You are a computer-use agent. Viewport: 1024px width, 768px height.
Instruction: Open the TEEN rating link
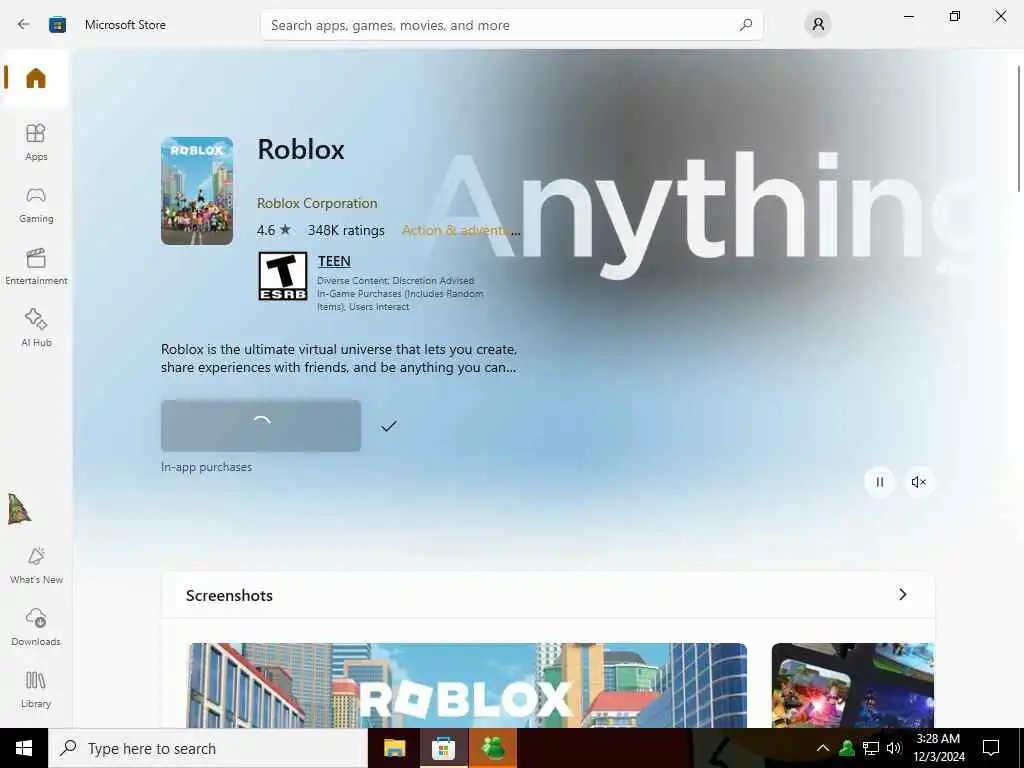pos(334,261)
